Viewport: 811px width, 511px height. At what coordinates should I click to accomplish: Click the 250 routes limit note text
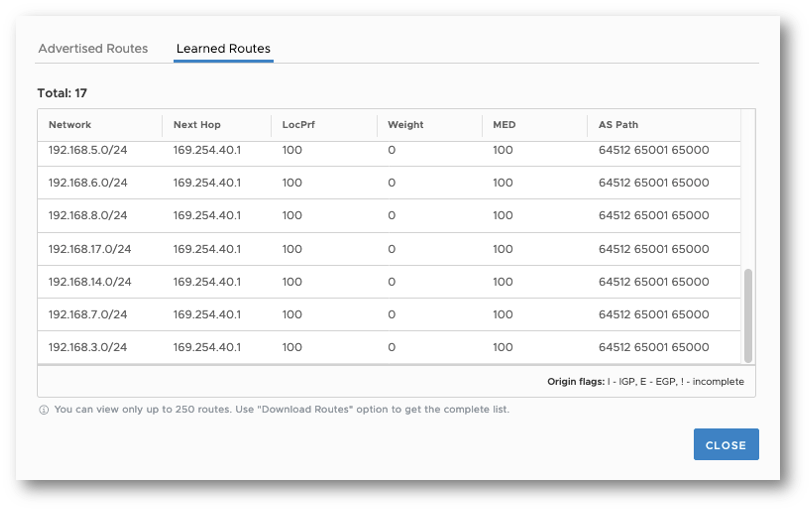(282, 410)
